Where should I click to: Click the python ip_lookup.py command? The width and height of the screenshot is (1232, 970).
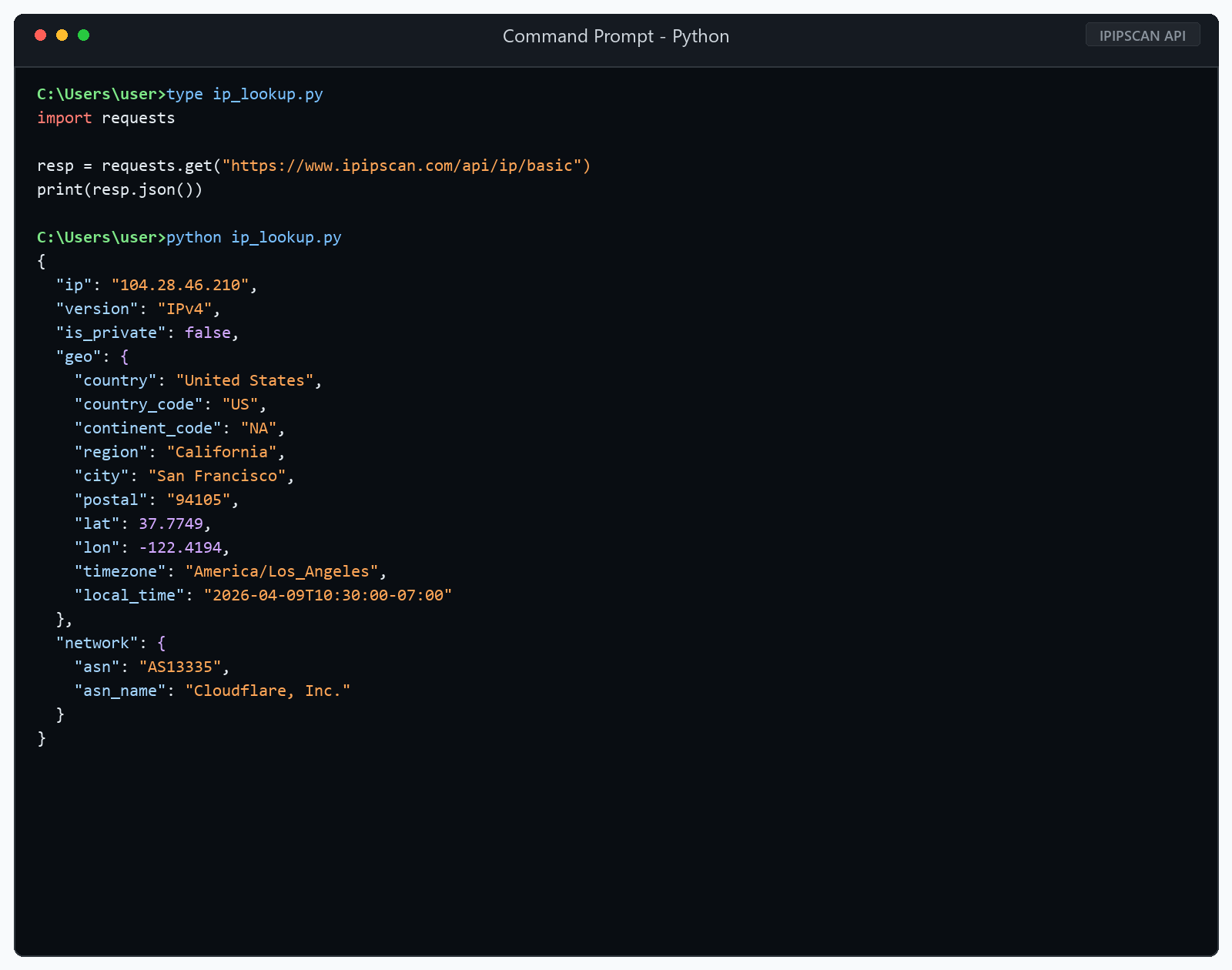(x=254, y=237)
